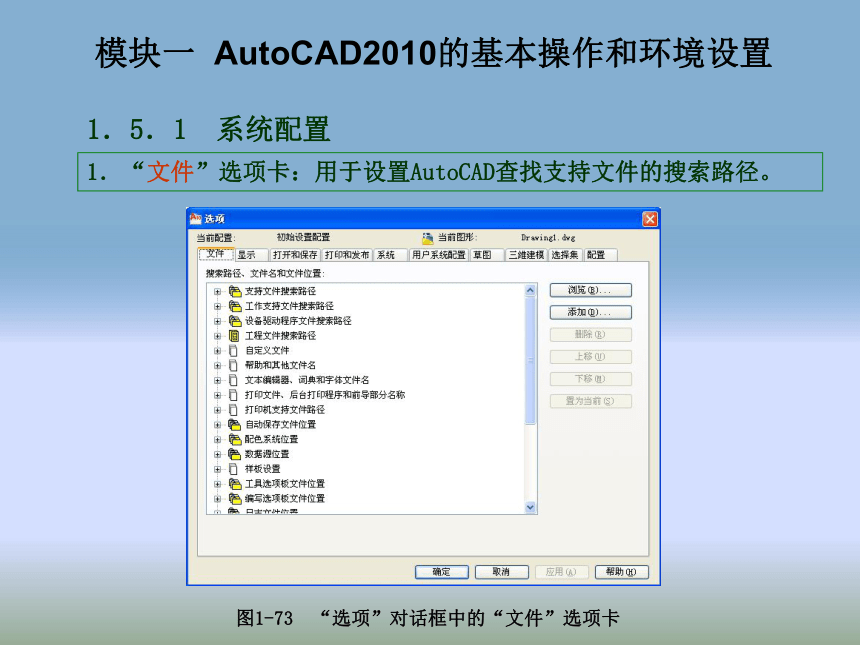This screenshot has height=645, width=860.
Task: Select the 自动保存文件位置 label
Action: coord(280,425)
